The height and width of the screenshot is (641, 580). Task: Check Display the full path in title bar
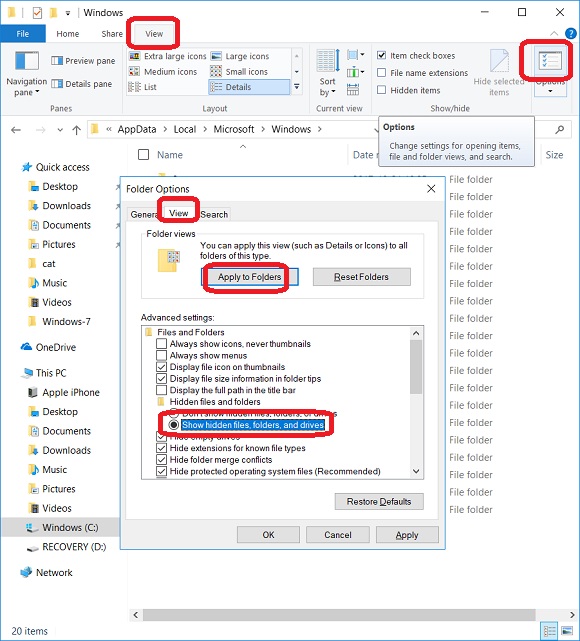tap(161, 390)
